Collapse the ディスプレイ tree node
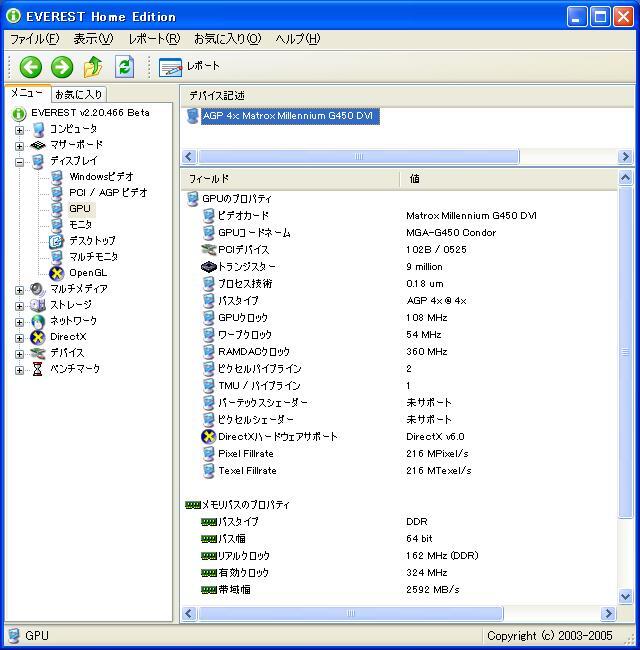Screen dimensions: 640x650 pos(19,161)
